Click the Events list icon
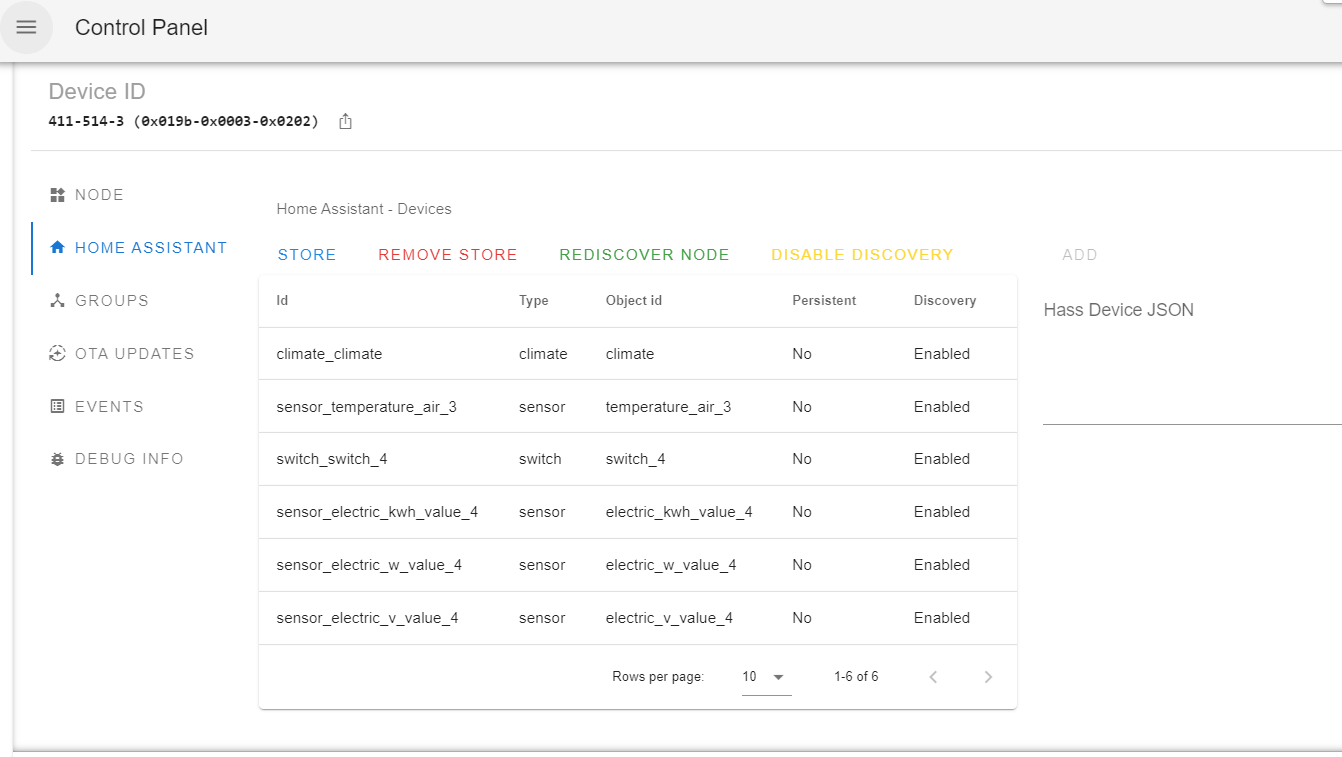The width and height of the screenshot is (1342, 757). (57, 406)
